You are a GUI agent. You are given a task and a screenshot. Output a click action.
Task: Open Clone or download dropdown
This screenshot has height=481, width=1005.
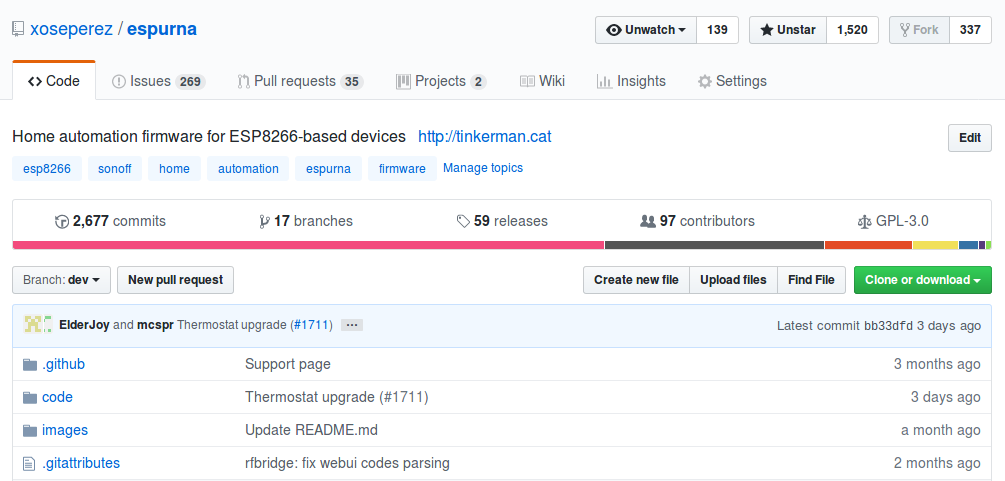(x=922, y=280)
